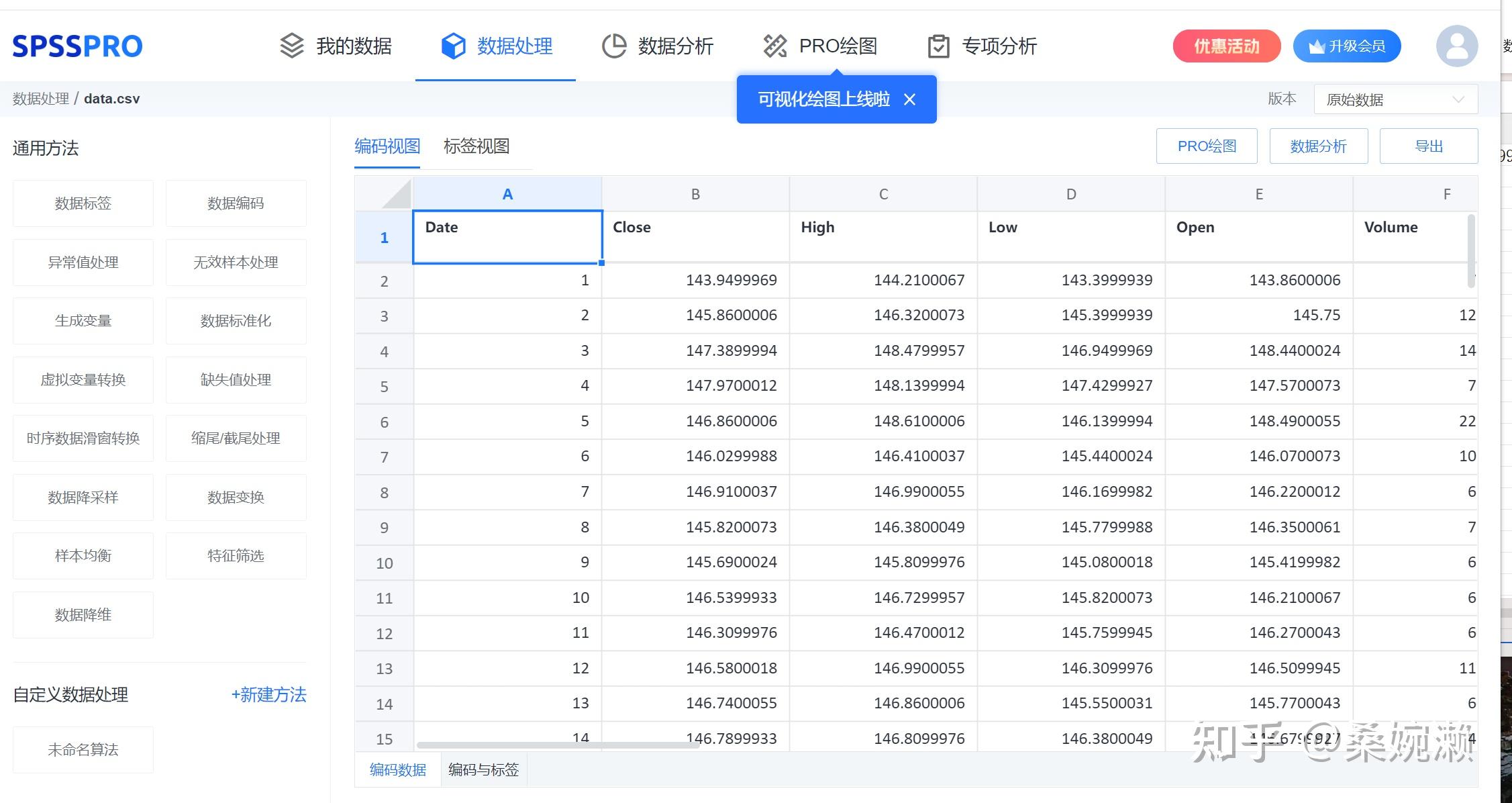Switch to the 标签视图 tab

(476, 146)
